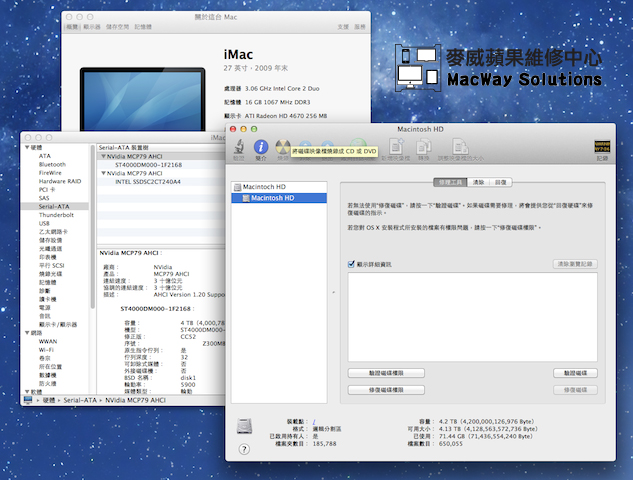Click the iMac display image in About This Mac
This screenshot has height=480, width=633.
[143, 99]
